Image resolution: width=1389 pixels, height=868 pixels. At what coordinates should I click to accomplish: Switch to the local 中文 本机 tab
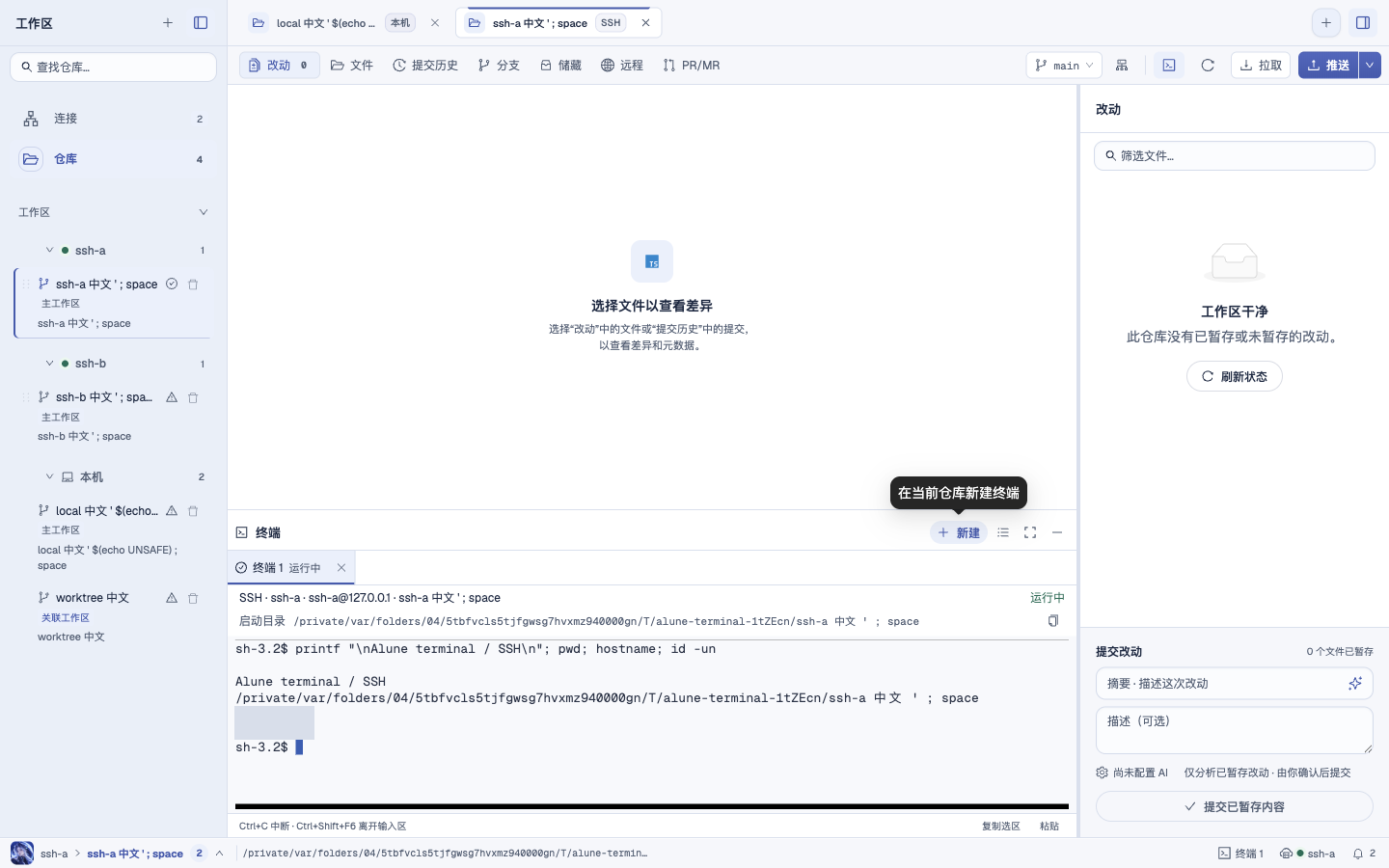tap(344, 23)
